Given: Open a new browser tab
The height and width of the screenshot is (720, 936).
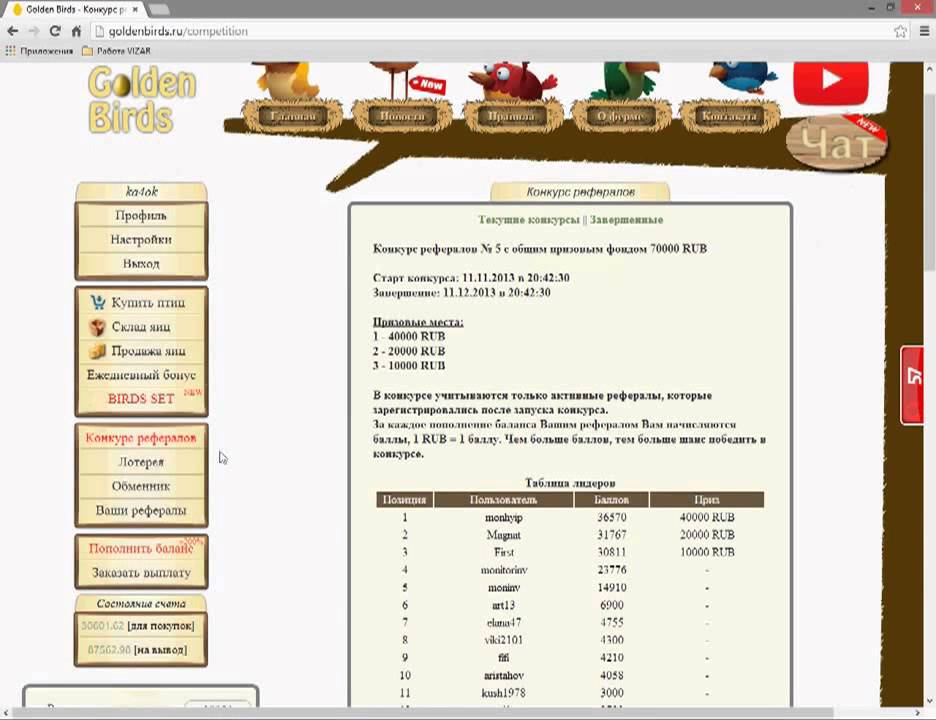Looking at the screenshot, I should [x=158, y=9].
